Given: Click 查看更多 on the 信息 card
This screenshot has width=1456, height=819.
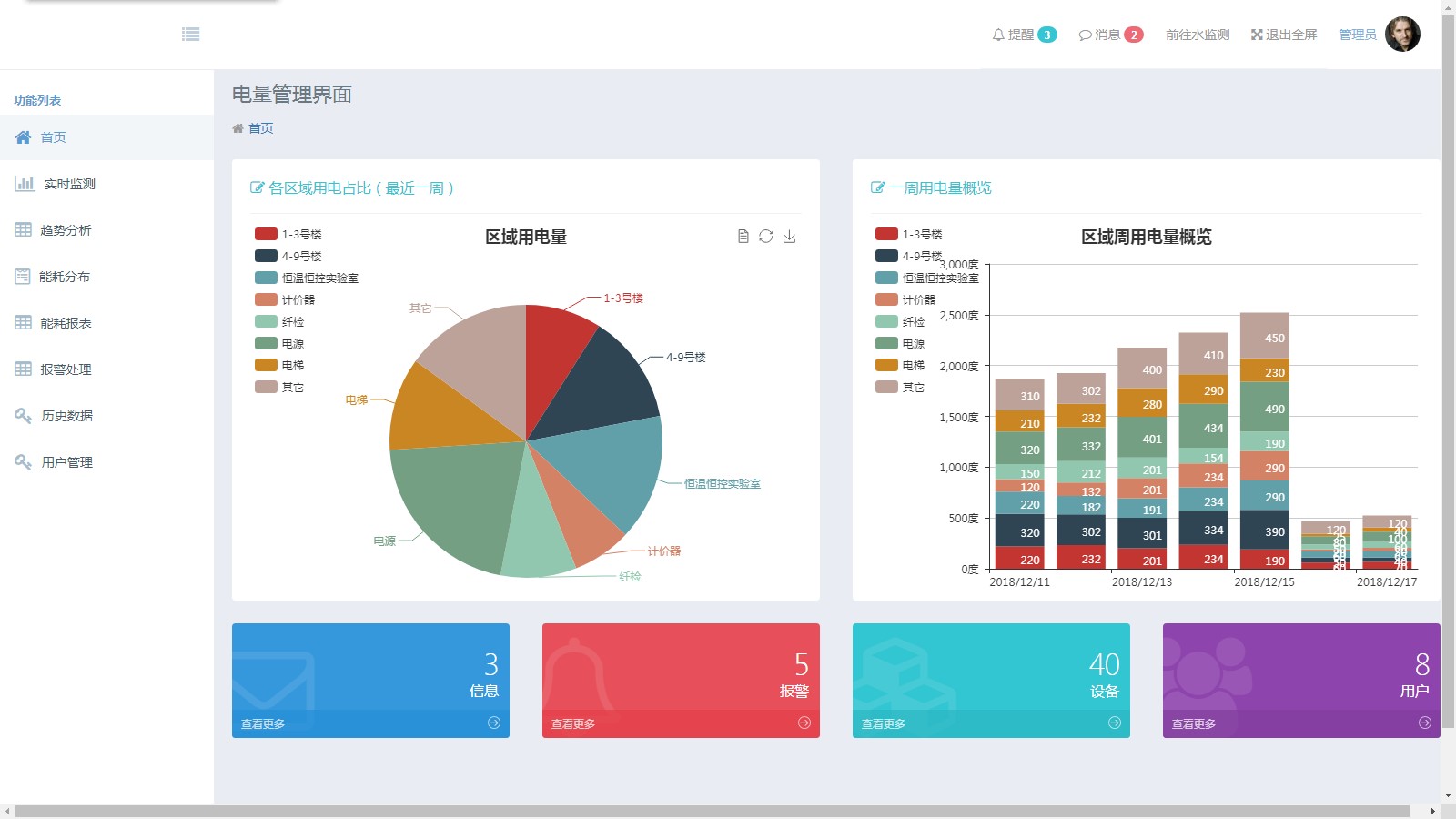Looking at the screenshot, I should point(263,723).
